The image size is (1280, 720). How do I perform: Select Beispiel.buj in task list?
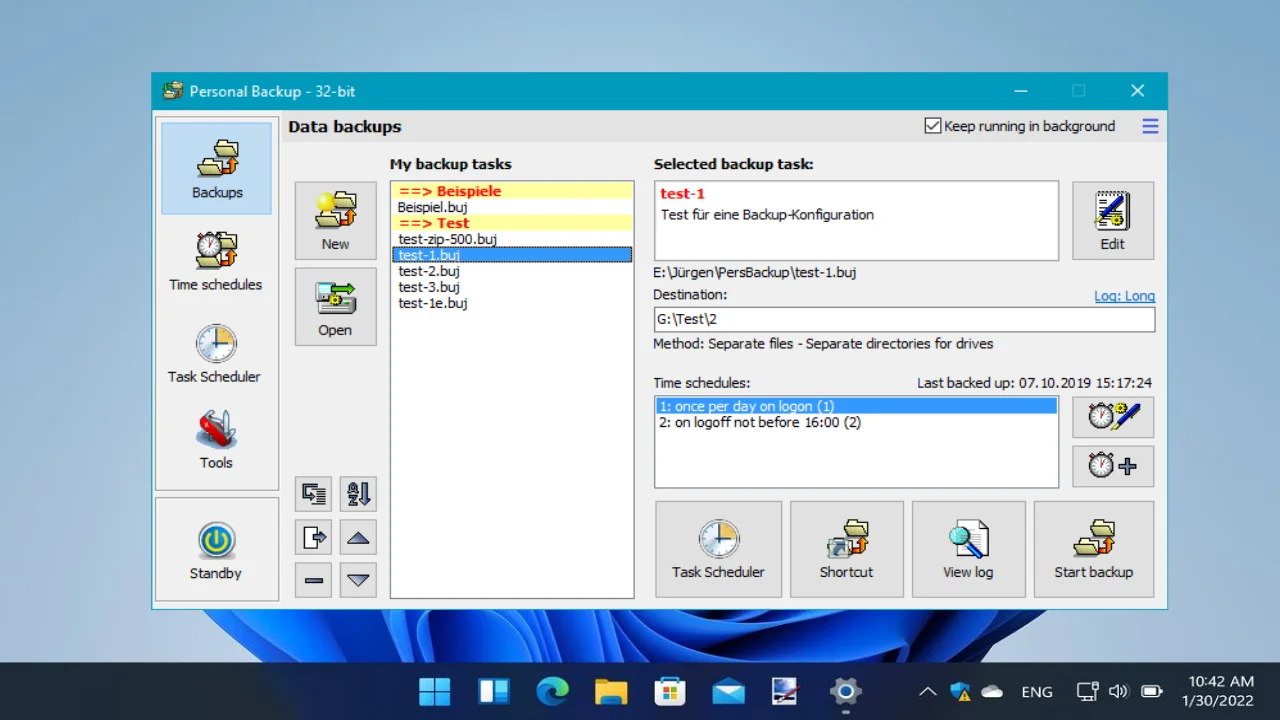tap(512, 207)
